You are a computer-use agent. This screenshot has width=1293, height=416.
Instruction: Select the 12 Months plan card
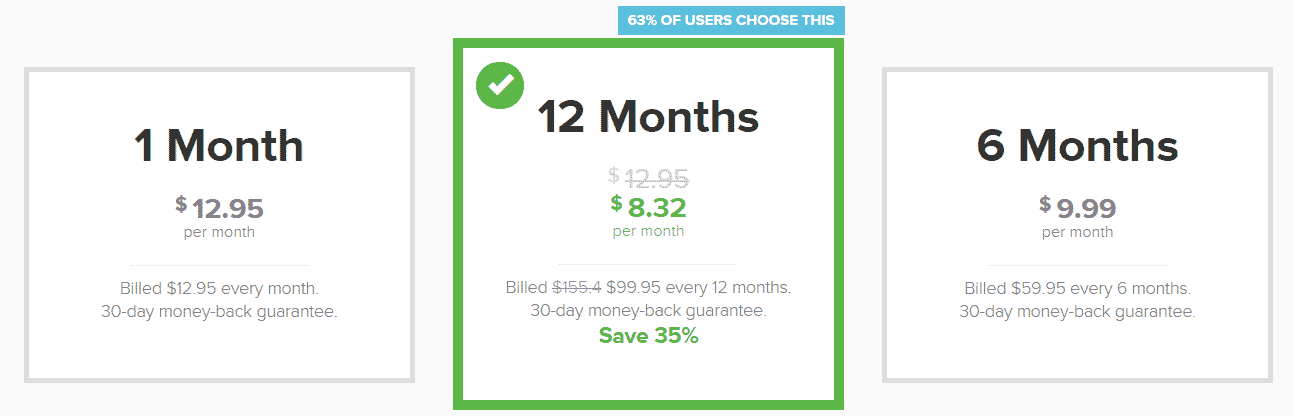(x=648, y=224)
